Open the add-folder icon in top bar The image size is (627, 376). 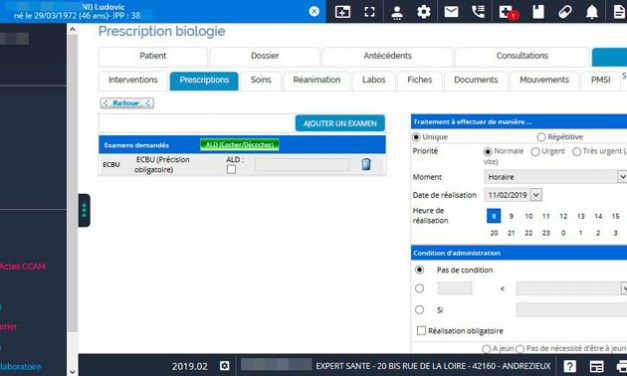(x=343, y=12)
